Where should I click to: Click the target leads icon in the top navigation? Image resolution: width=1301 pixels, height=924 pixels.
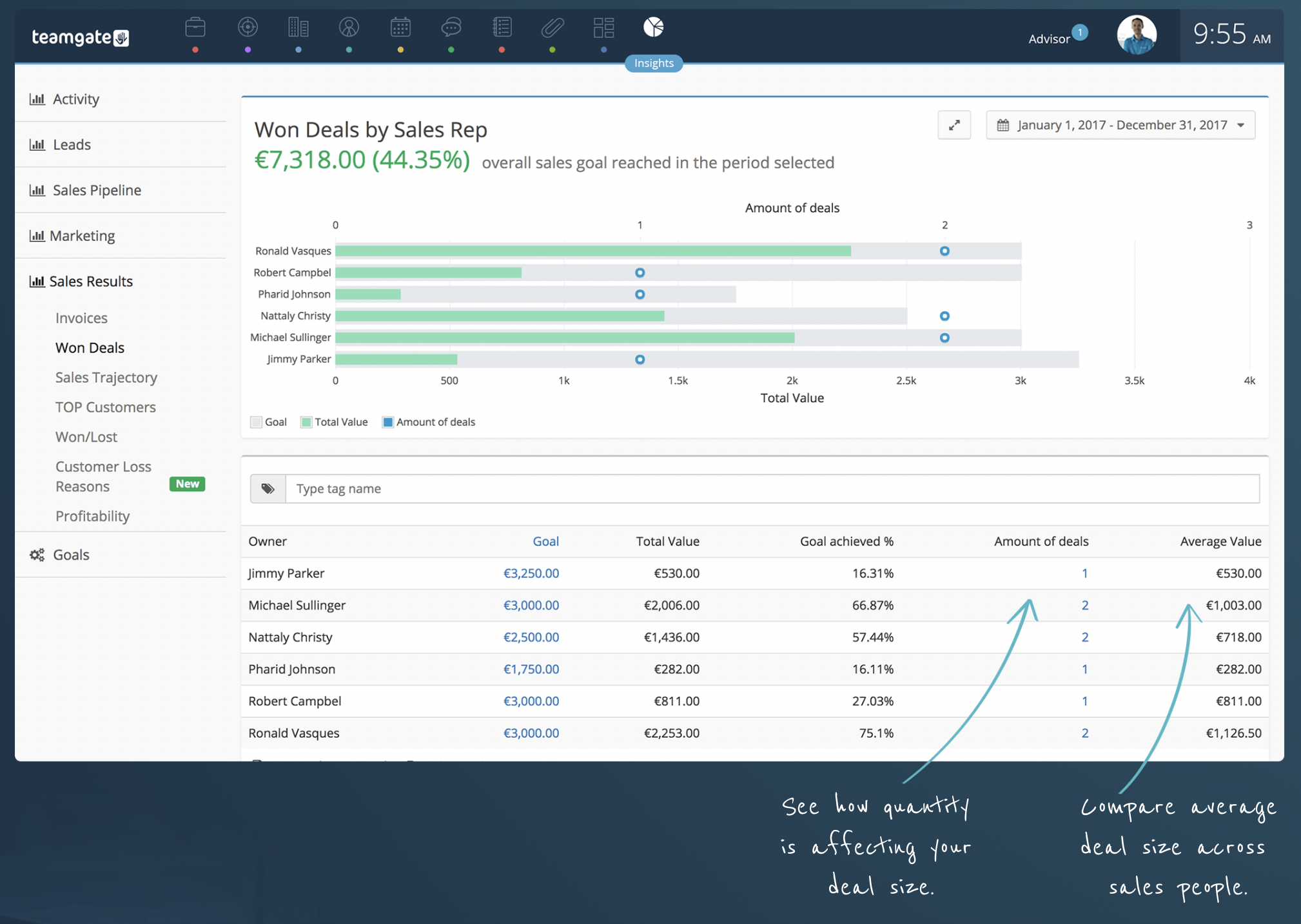coord(248,28)
